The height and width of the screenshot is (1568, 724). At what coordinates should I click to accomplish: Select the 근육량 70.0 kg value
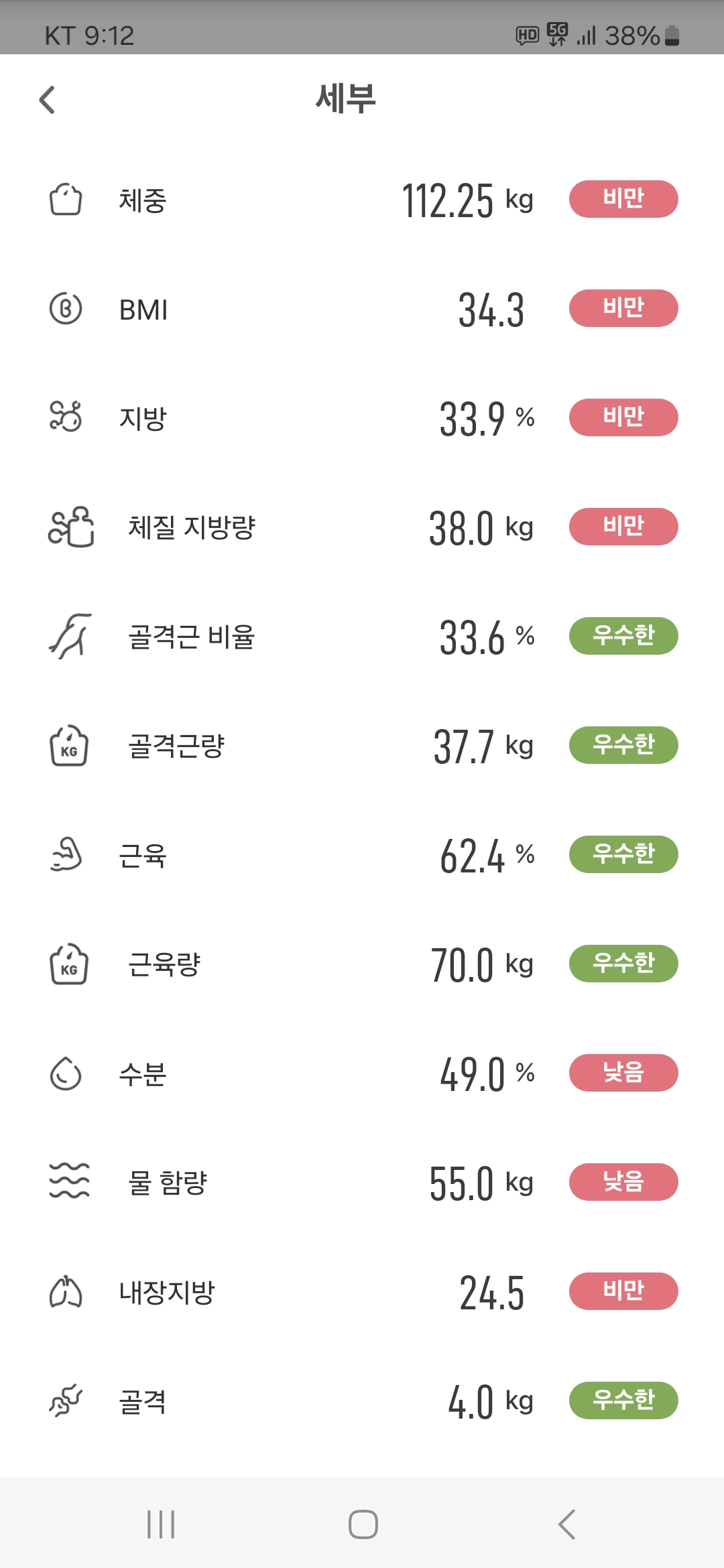[481, 965]
